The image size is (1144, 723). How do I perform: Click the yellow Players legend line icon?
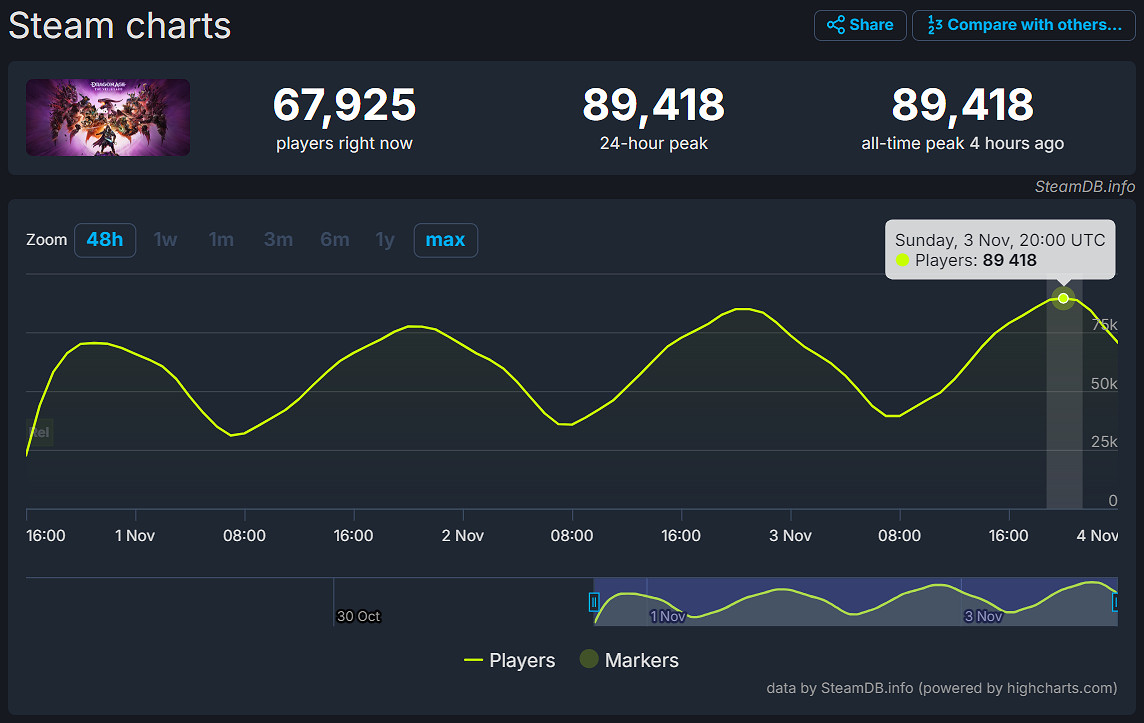pos(473,660)
